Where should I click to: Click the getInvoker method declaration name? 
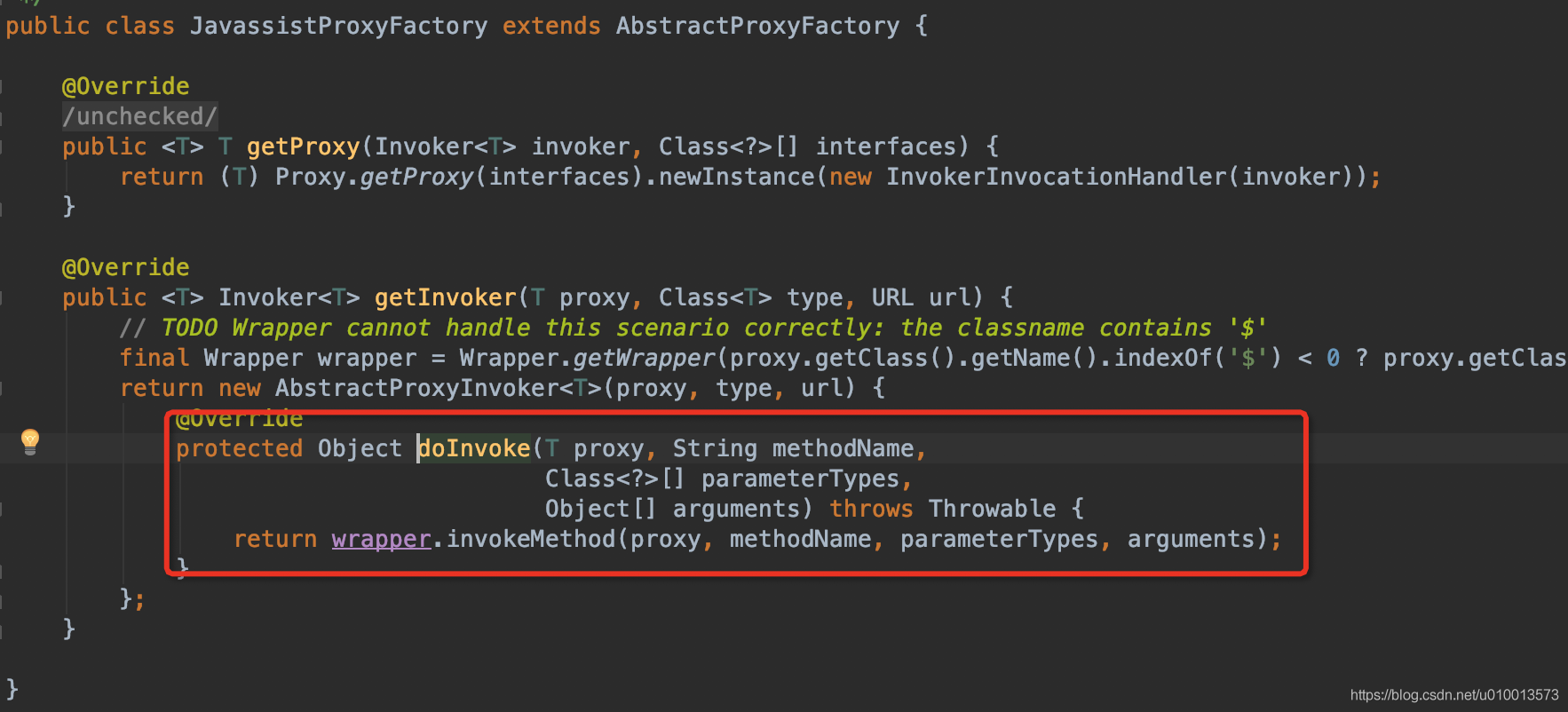[445, 297]
